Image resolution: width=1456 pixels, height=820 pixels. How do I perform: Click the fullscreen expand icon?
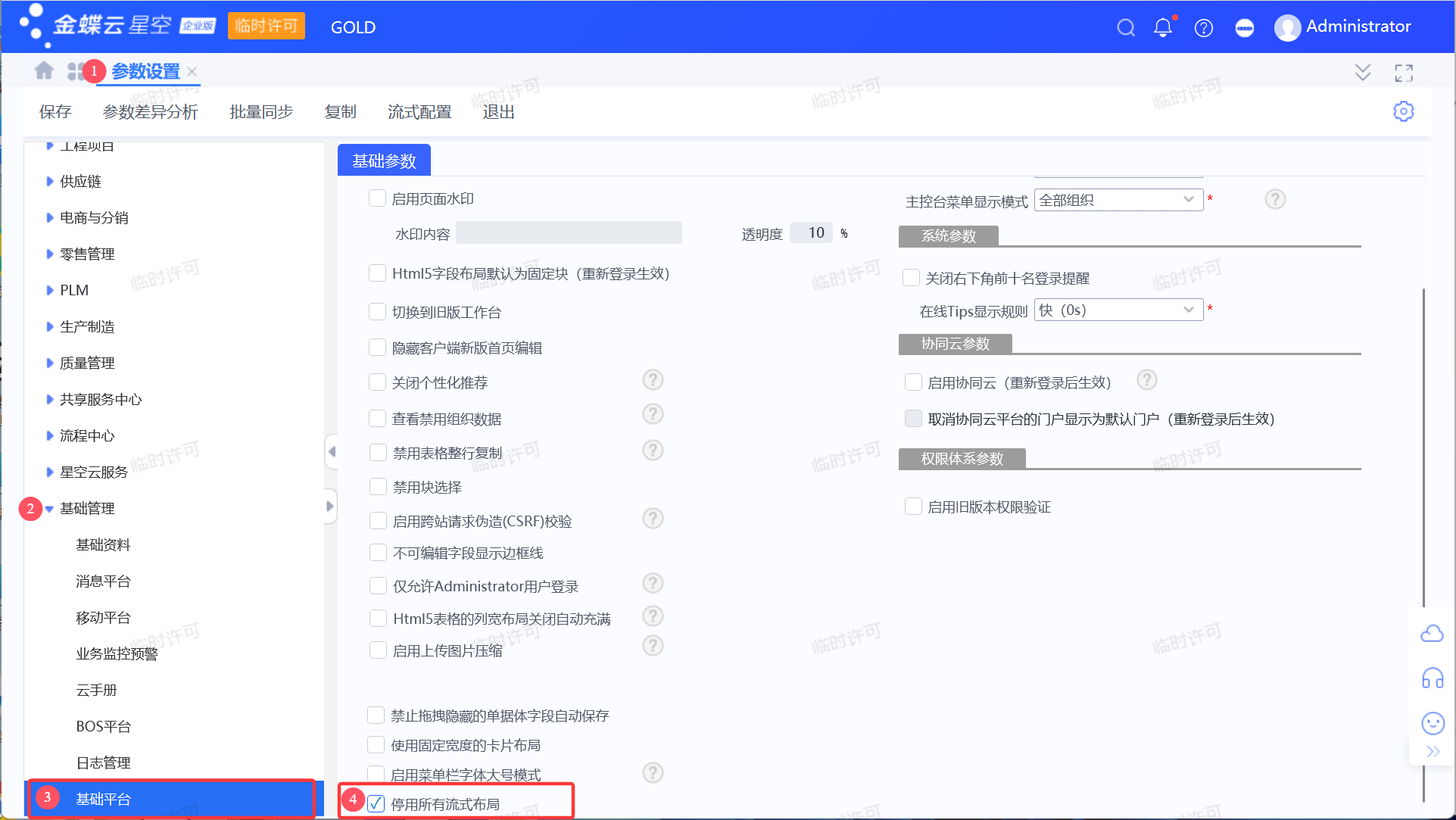(x=1403, y=73)
